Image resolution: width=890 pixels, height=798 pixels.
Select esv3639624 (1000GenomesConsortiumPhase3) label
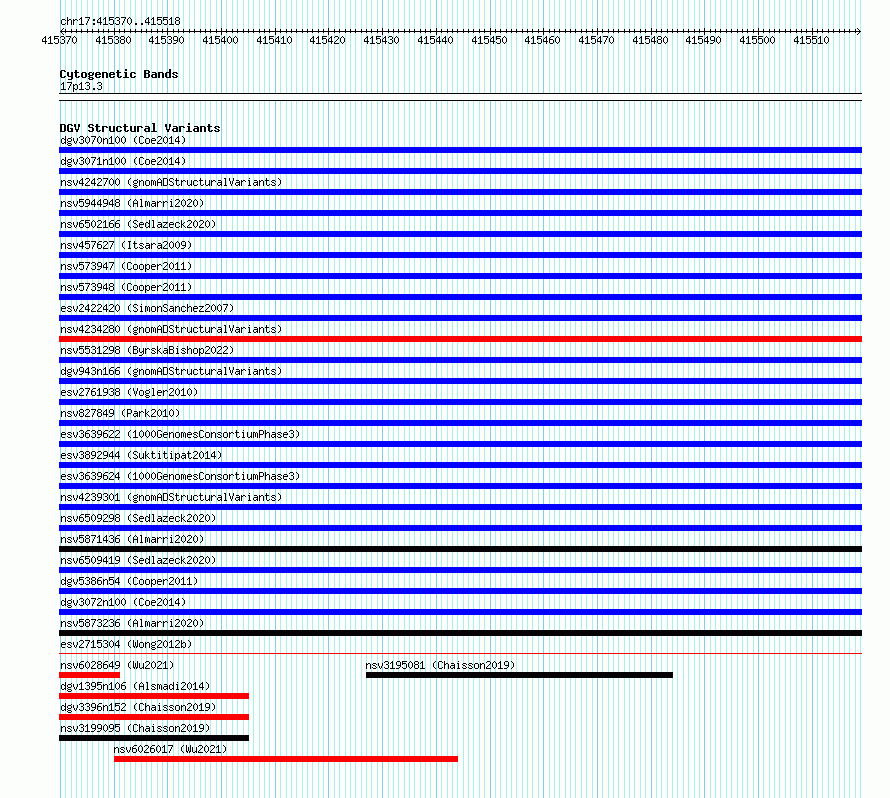coord(180,476)
